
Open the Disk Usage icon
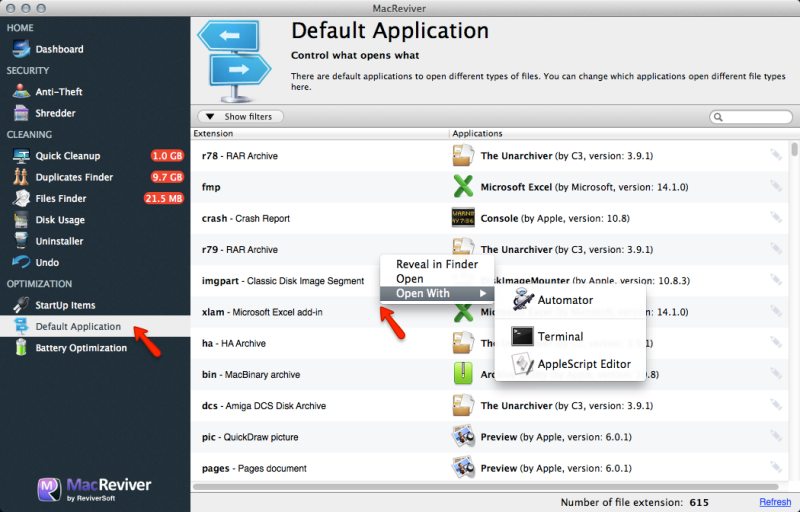click(21, 220)
